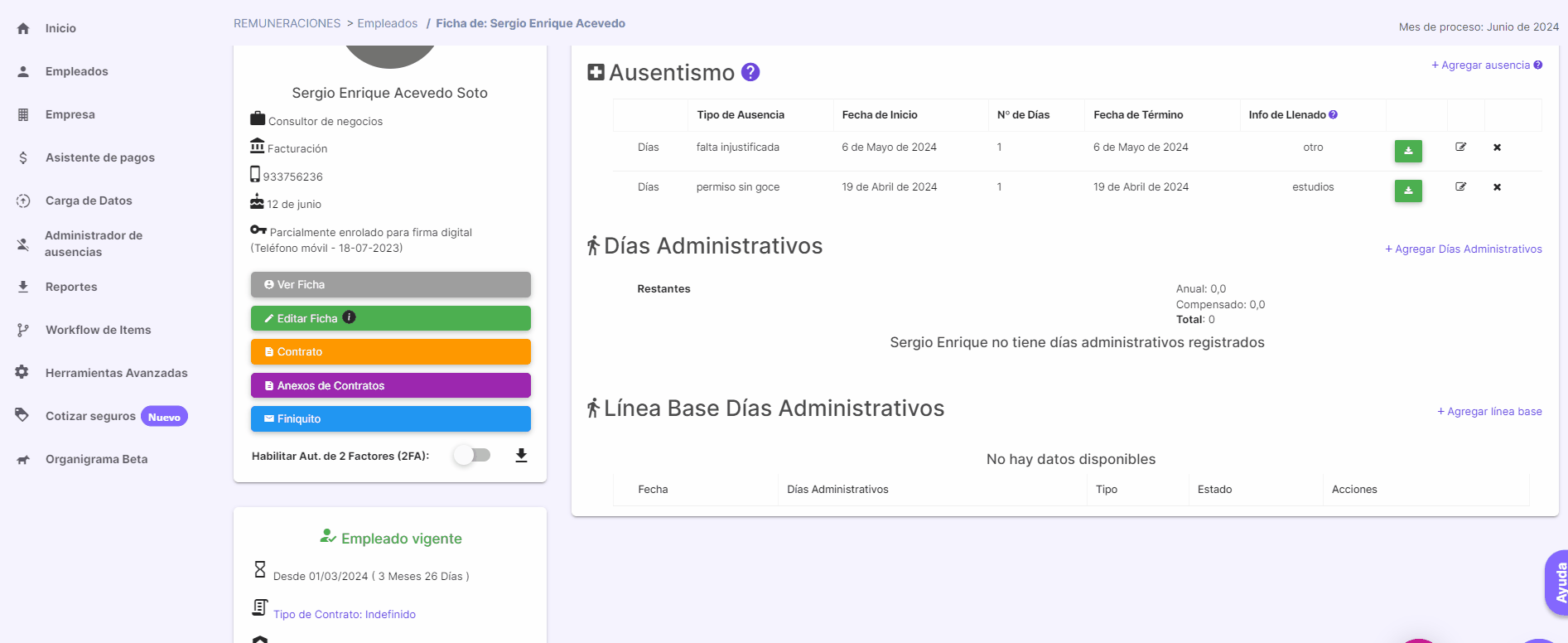The height and width of the screenshot is (643, 1568).
Task: Open Asistente de pagos section
Action: click(100, 157)
